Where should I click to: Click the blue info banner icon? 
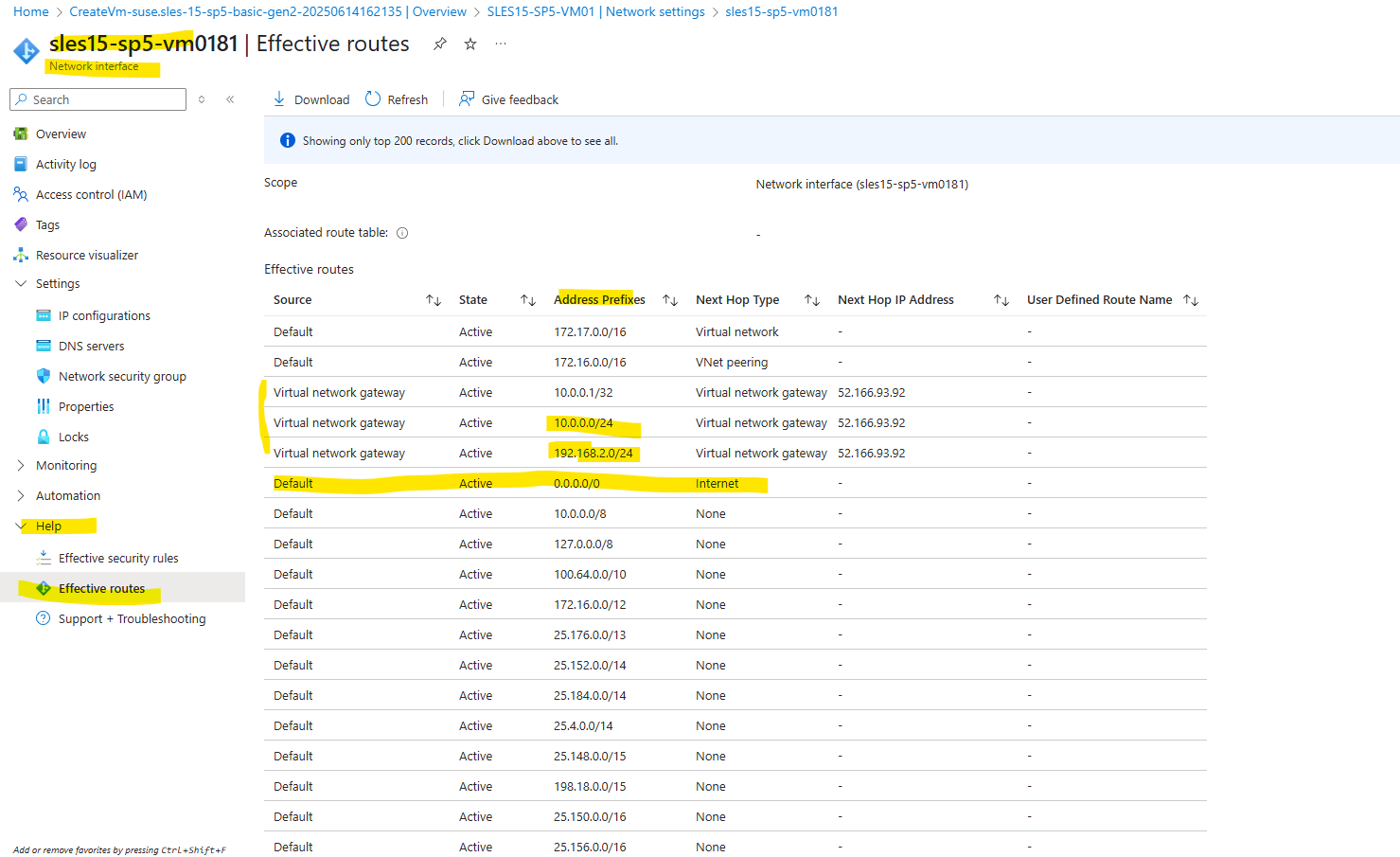288,140
